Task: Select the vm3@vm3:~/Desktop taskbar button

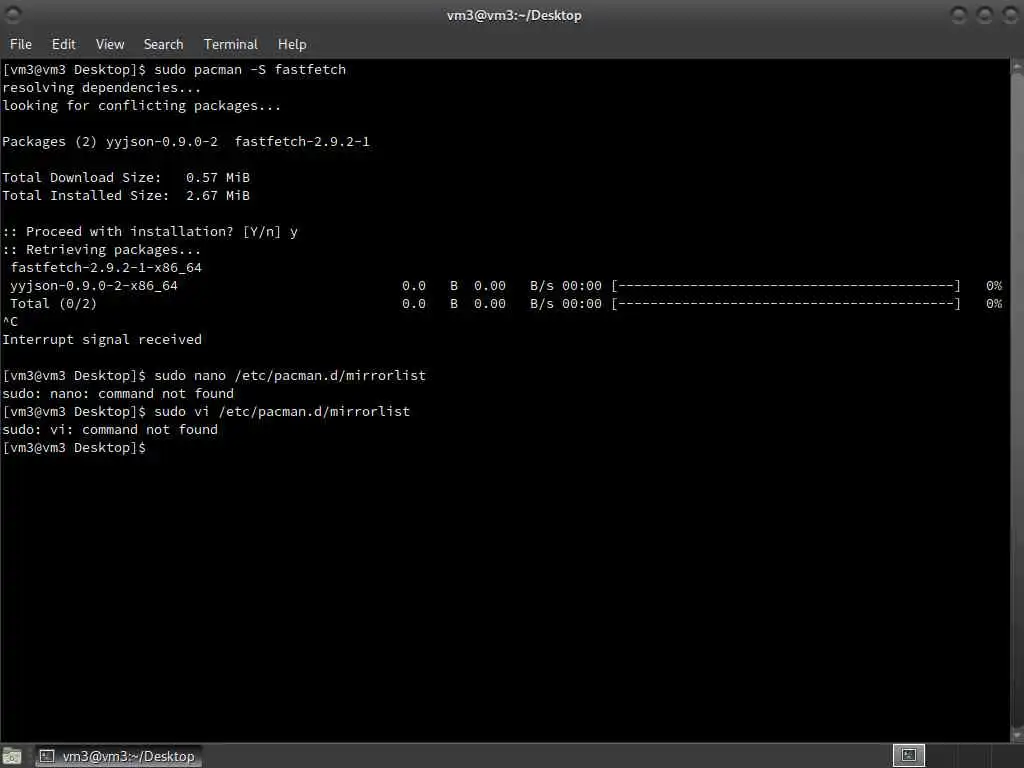Action: [119, 756]
